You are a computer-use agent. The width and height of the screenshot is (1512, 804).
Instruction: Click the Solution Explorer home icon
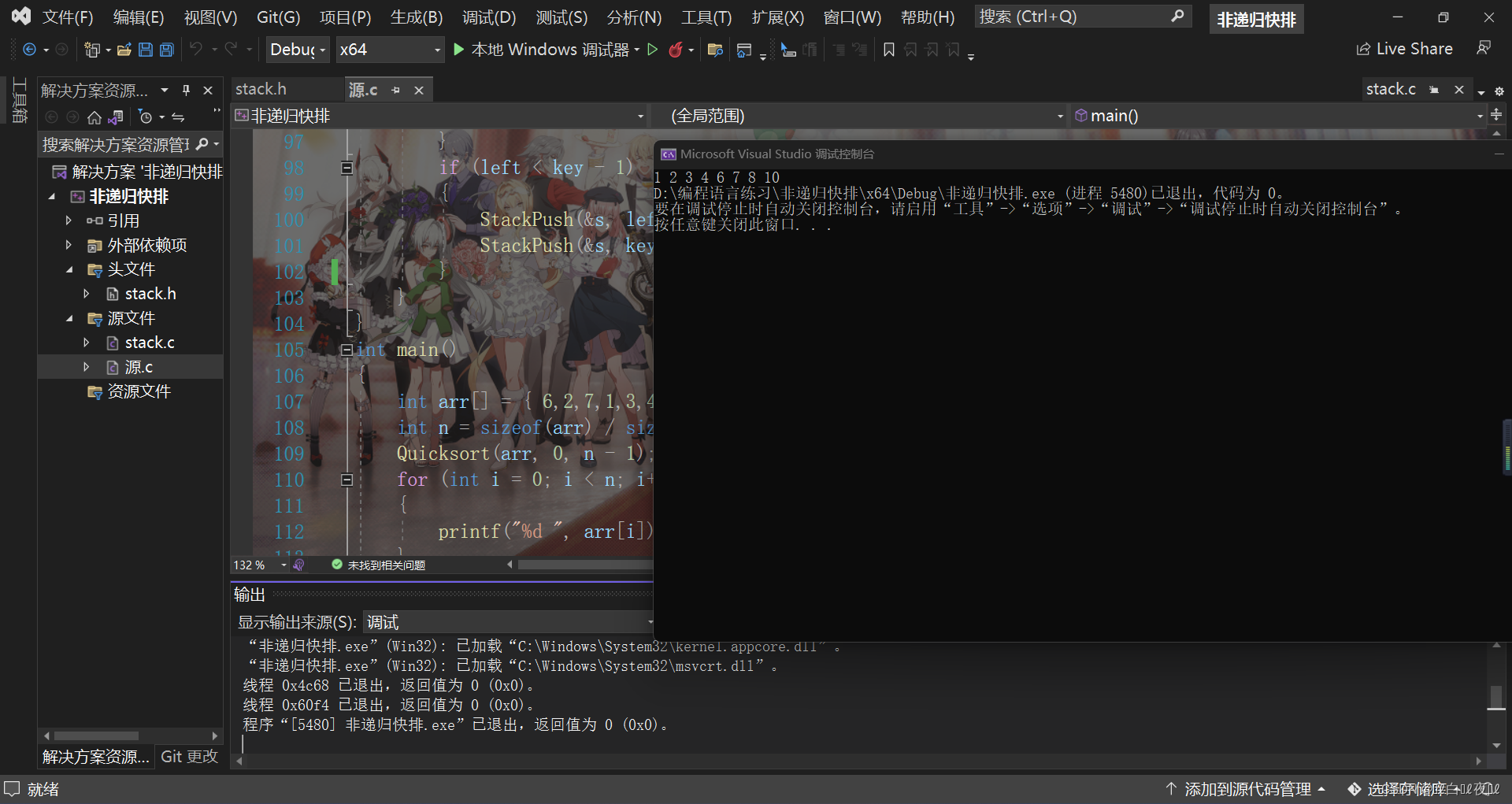(94, 117)
